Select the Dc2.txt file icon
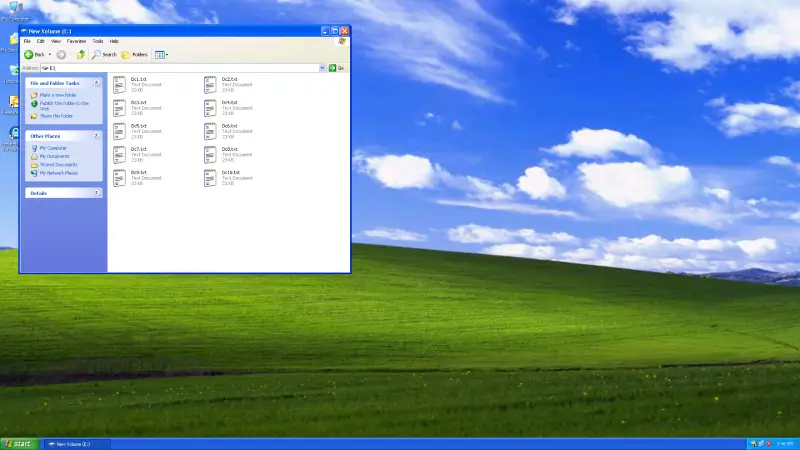 (x=210, y=85)
